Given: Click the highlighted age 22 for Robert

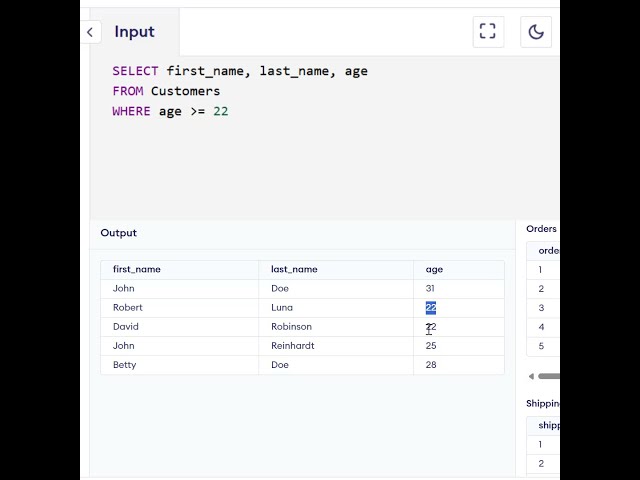Looking at the screenshot, I should (431, 308).
